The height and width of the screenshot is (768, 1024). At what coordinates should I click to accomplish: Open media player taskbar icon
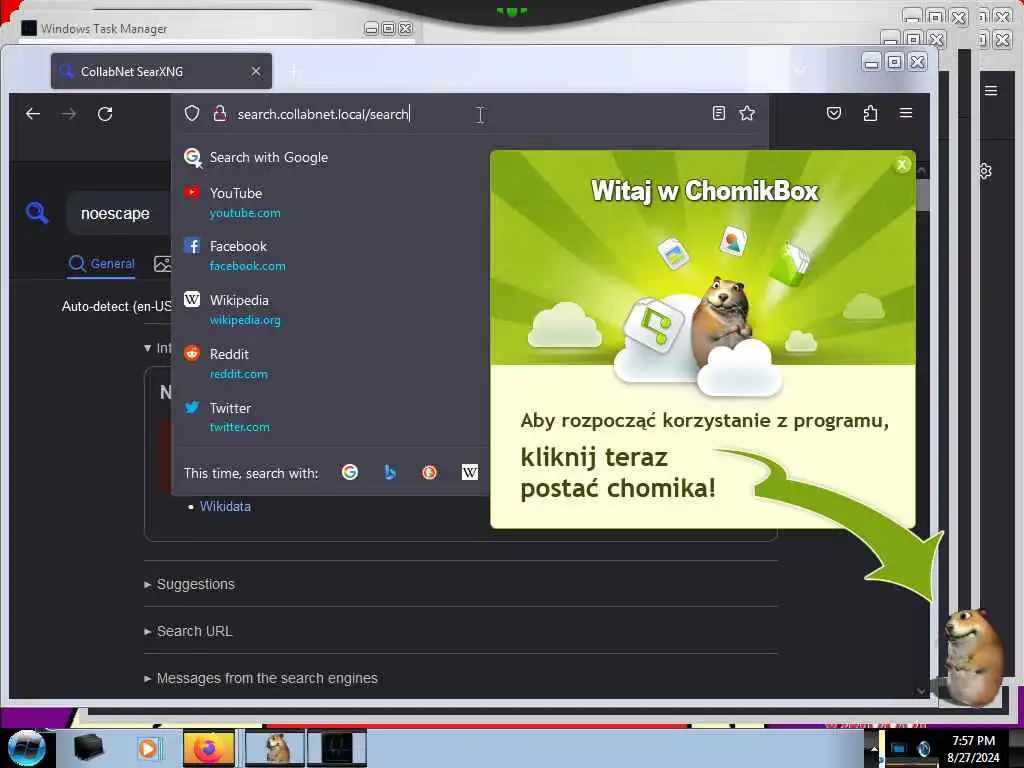point(148,748)
